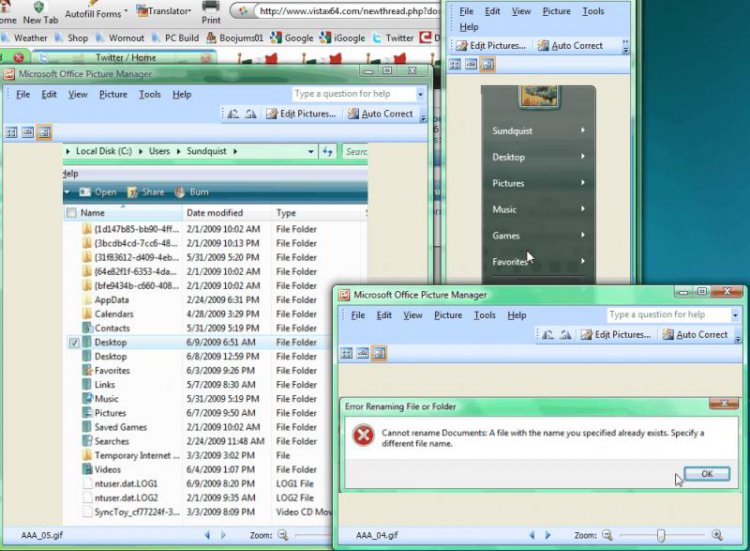
Task: Select Filmstrip view in front Picture Manager window
Action: click(363, 353)
